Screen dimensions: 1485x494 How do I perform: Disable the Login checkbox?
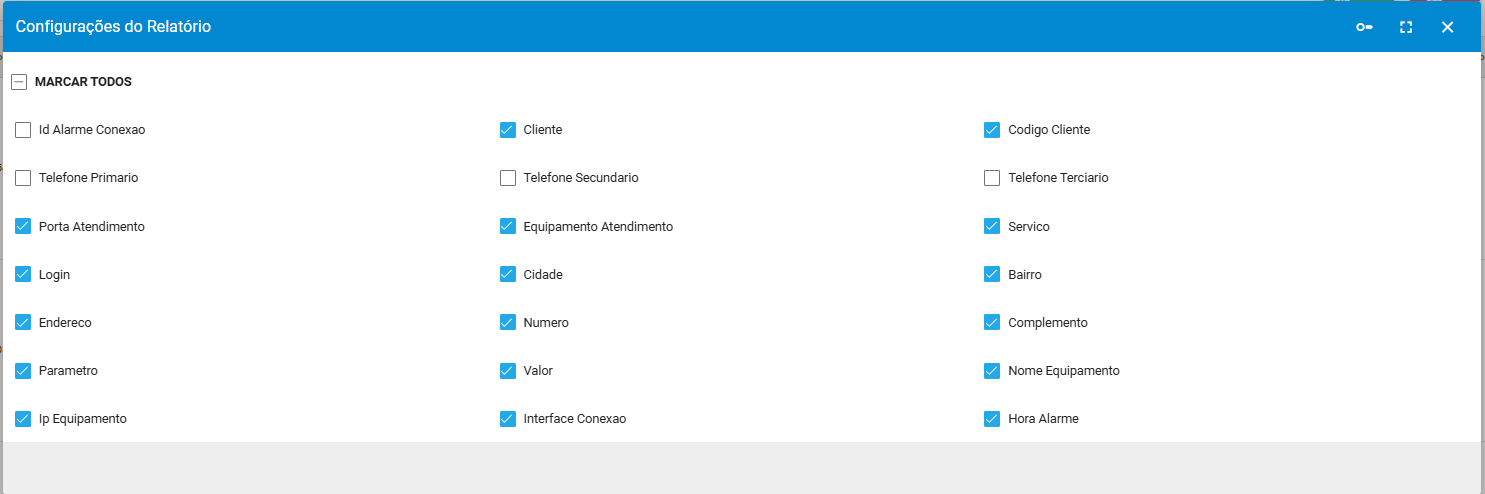(23, 274)
